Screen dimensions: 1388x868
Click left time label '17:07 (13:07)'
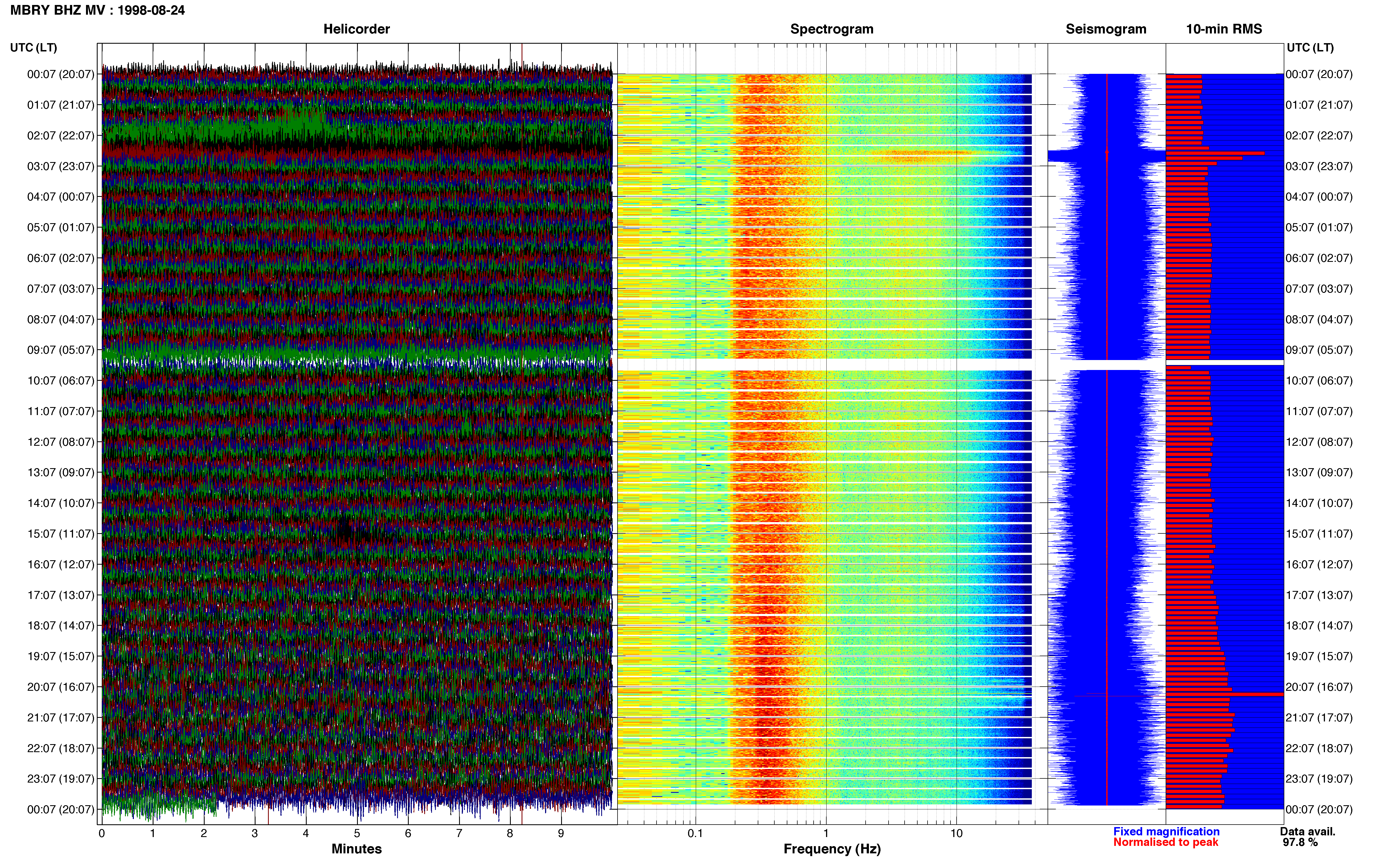[61, 595]
